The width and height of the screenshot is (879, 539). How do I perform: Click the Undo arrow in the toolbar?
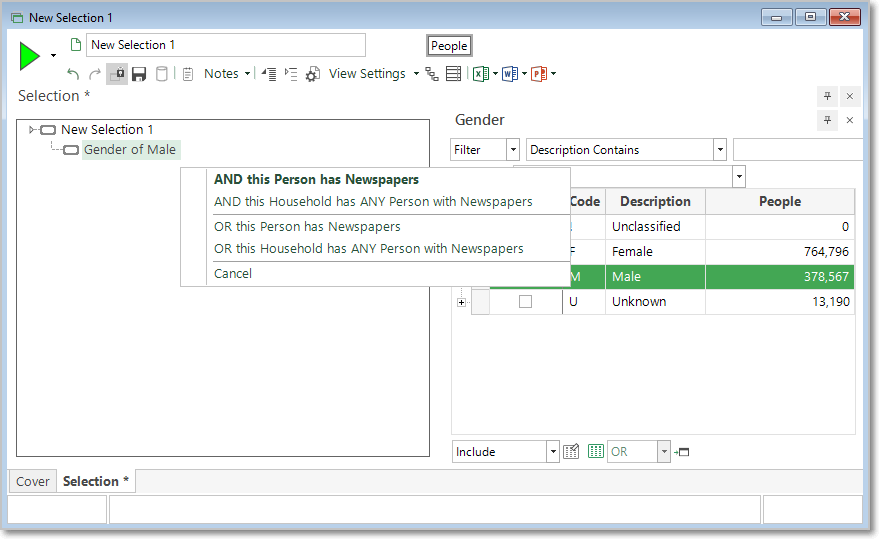[x=73, y=74]
